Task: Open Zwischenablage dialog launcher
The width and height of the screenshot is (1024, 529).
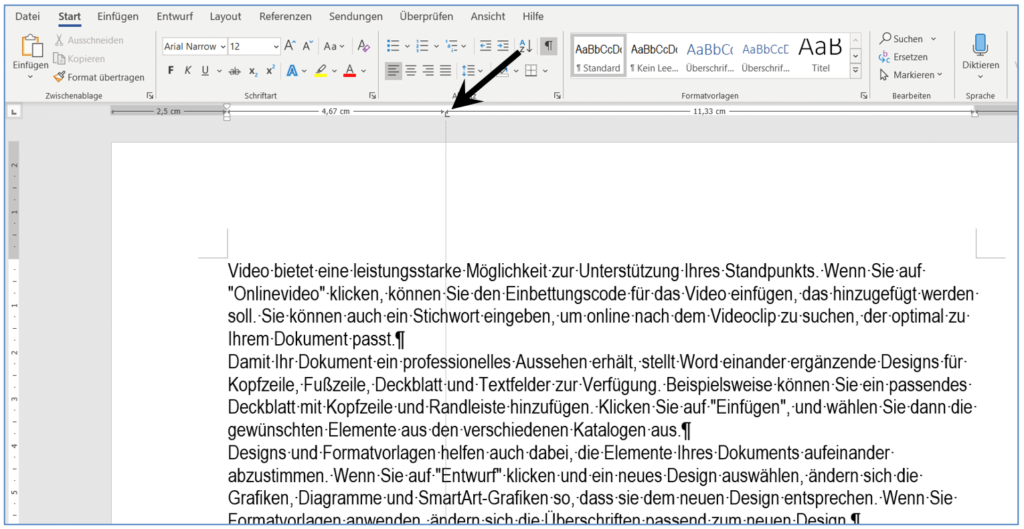Action: pos(150,96)
